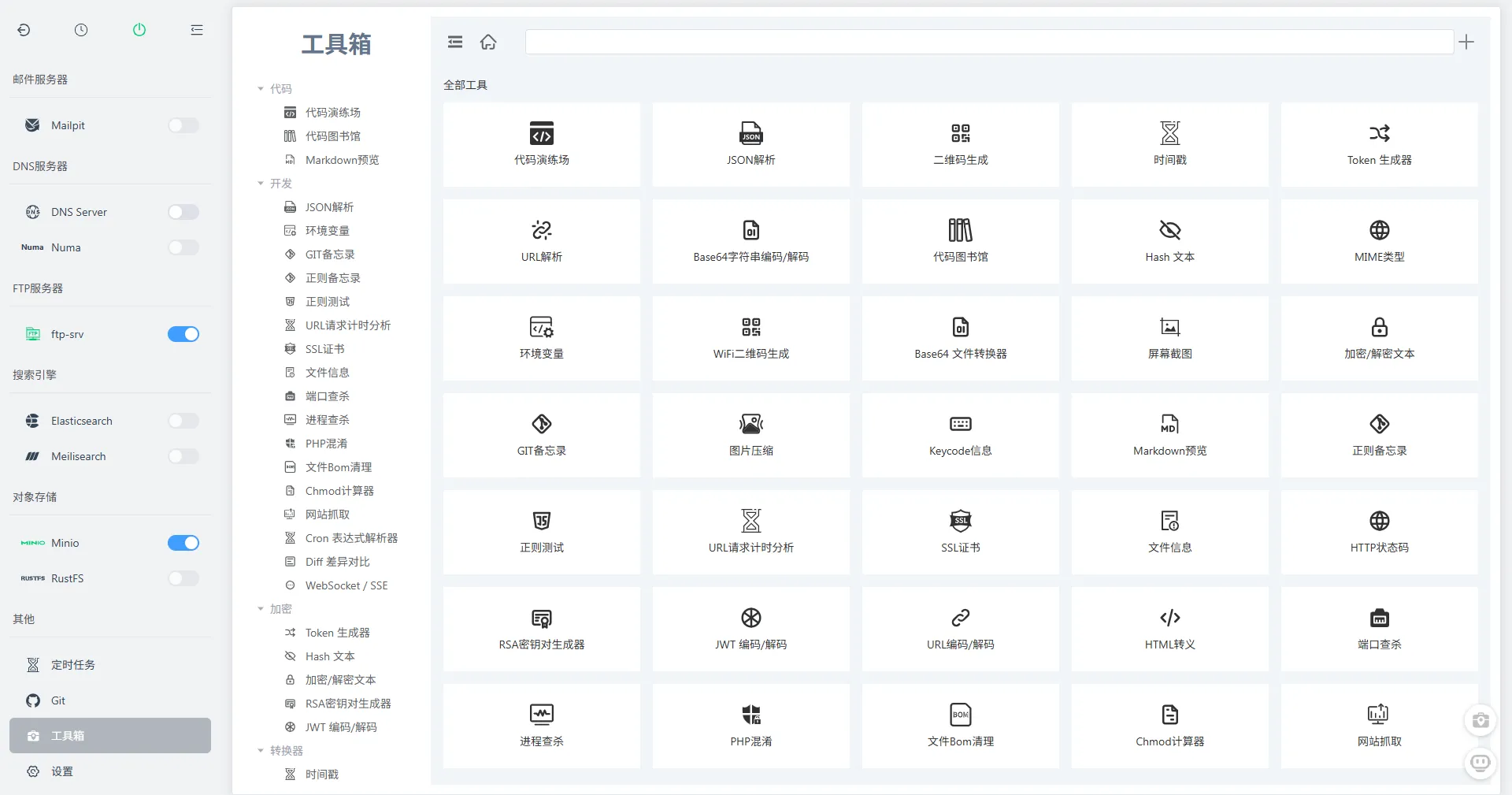Open the 时间戳 hourglass card
This screenshot has width=1512, height=795.
pos(1170,144)
